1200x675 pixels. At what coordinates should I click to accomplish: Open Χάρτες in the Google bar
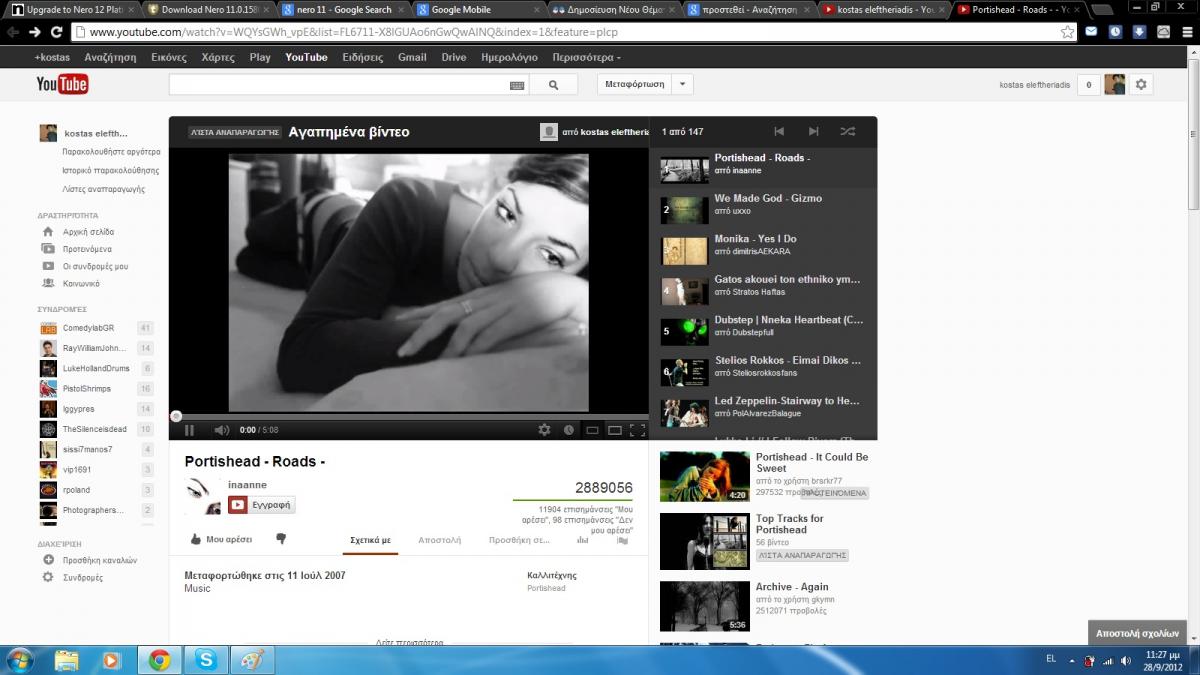point(218,57)
